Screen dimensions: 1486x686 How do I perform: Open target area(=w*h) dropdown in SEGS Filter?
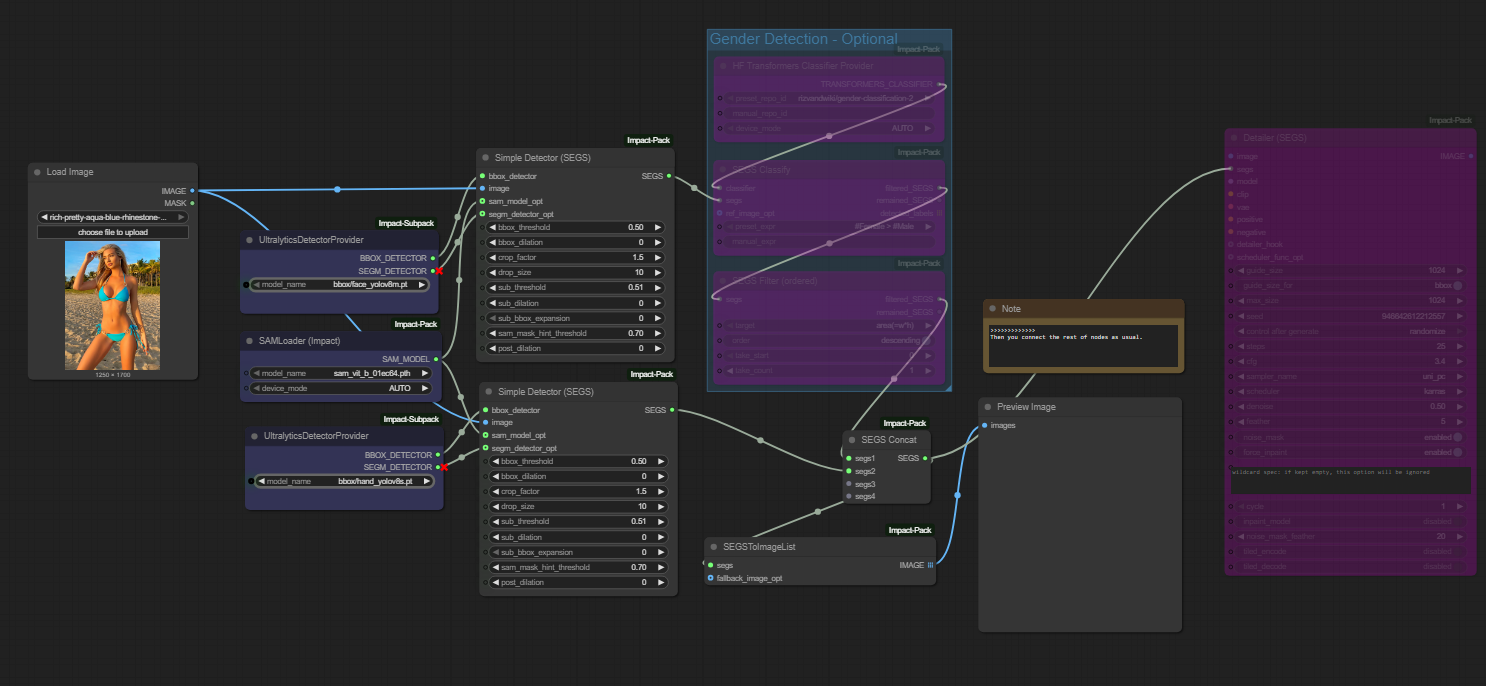click(x=830, y=325)
